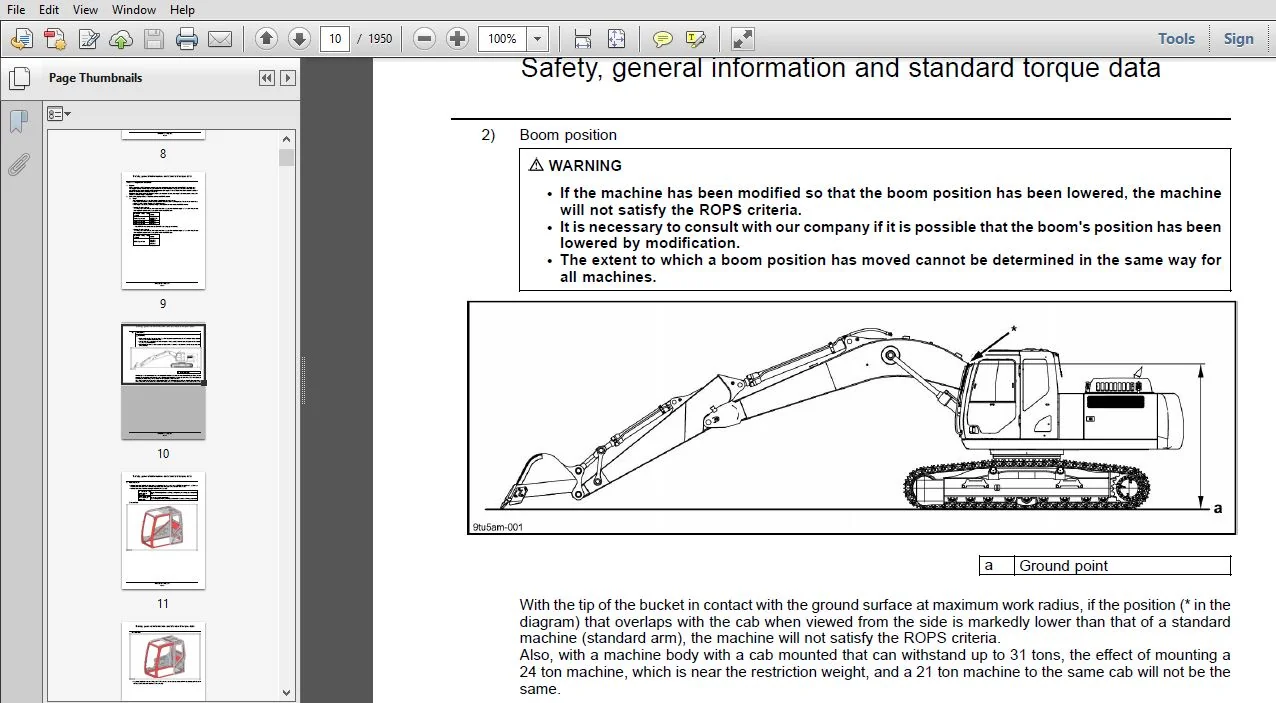Click the Save (floppy disk) icon
The width and height of the screenshot is (1276, 703).
click(x=153, y=39)
